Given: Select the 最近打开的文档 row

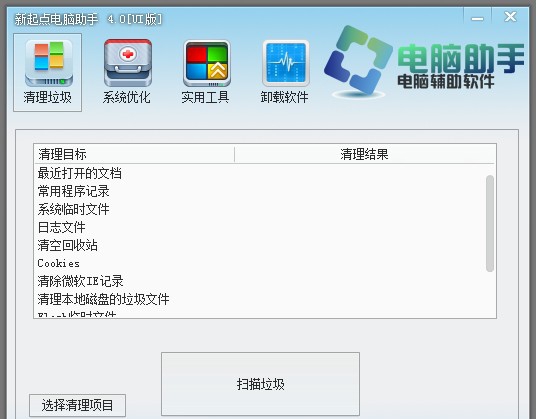Looking at the screenshot, I should click(x=260, y=173).
